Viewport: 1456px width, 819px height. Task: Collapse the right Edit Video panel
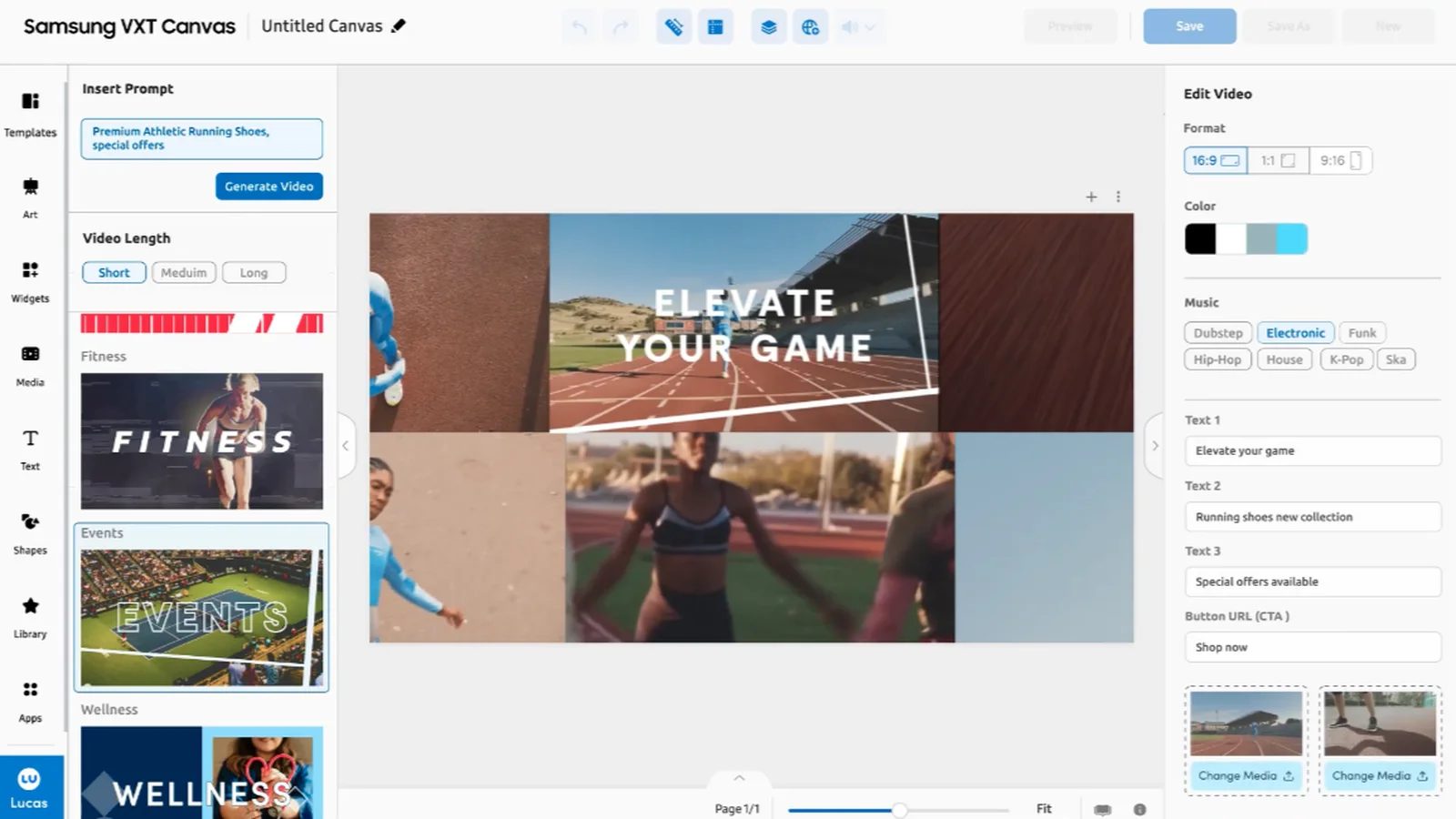tap(1155, 446)
